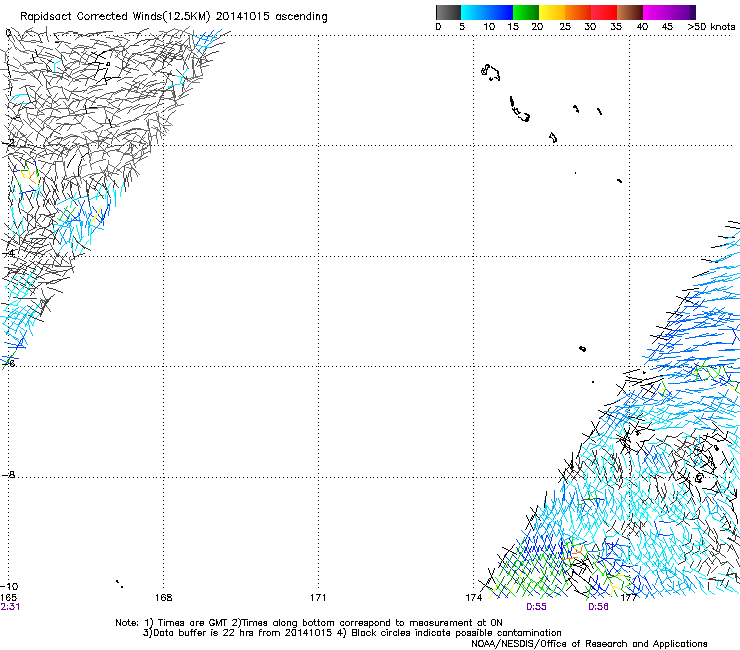Screen dimensions: 740x650
Task: Click the '174' longitude label
Action: (473, 597)
